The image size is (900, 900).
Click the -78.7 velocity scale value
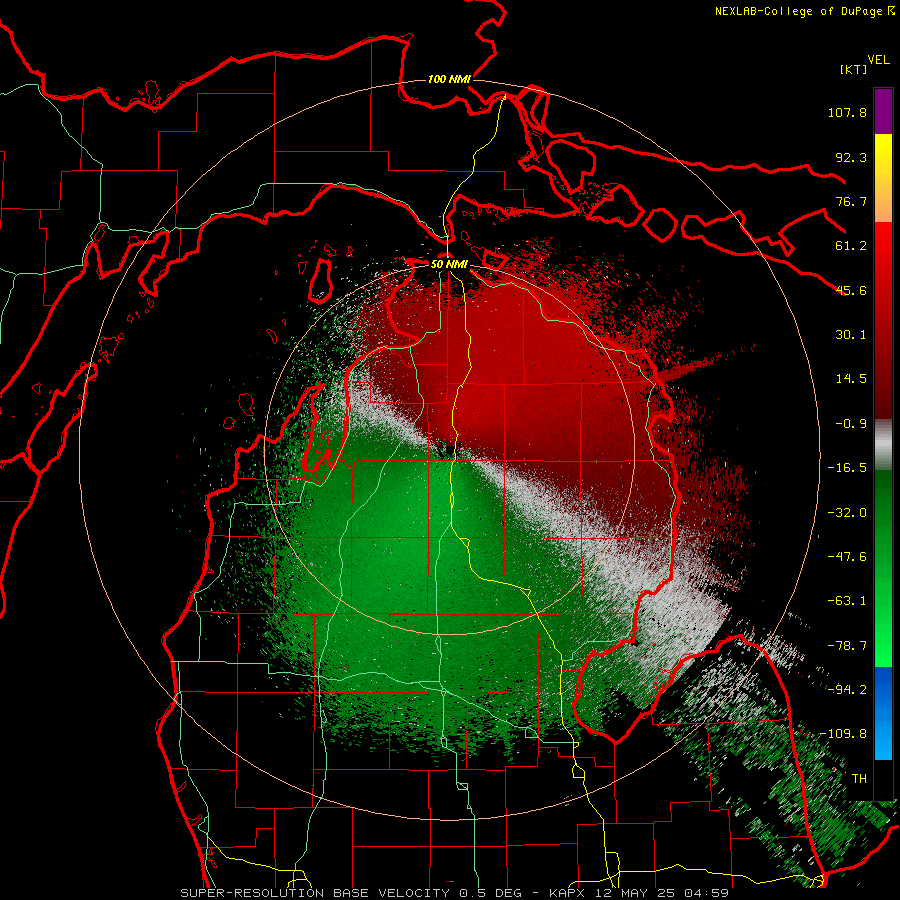point(847,646)
